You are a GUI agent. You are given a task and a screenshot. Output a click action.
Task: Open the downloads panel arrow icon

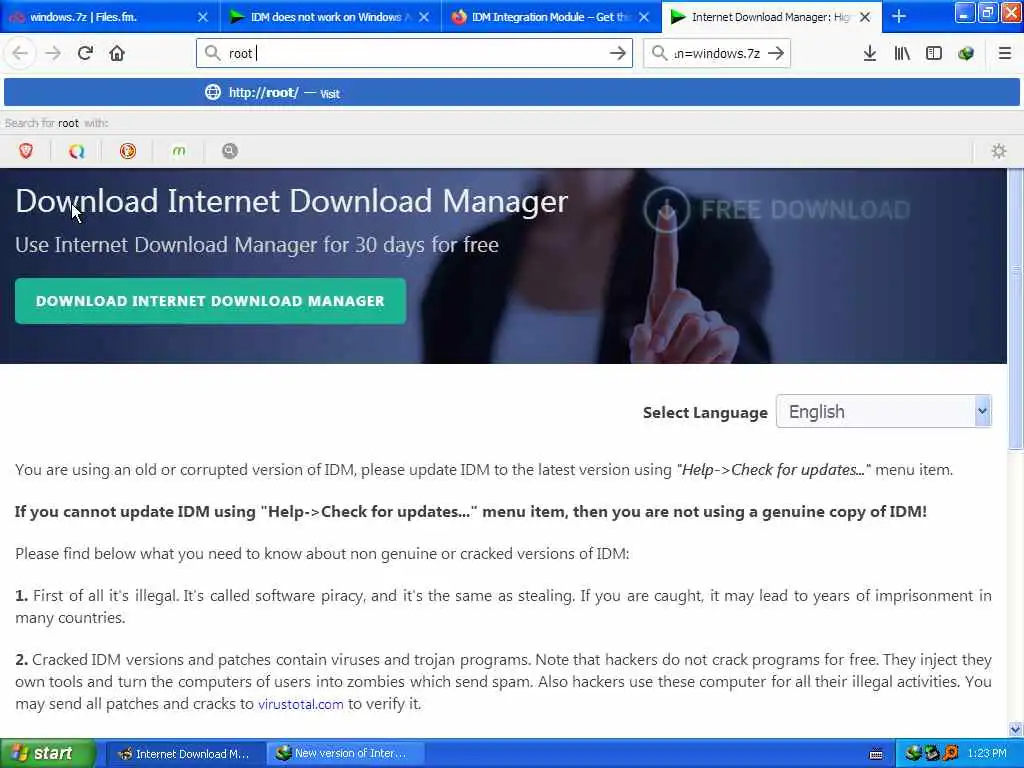pyautogui.click(x=869, y=53)
